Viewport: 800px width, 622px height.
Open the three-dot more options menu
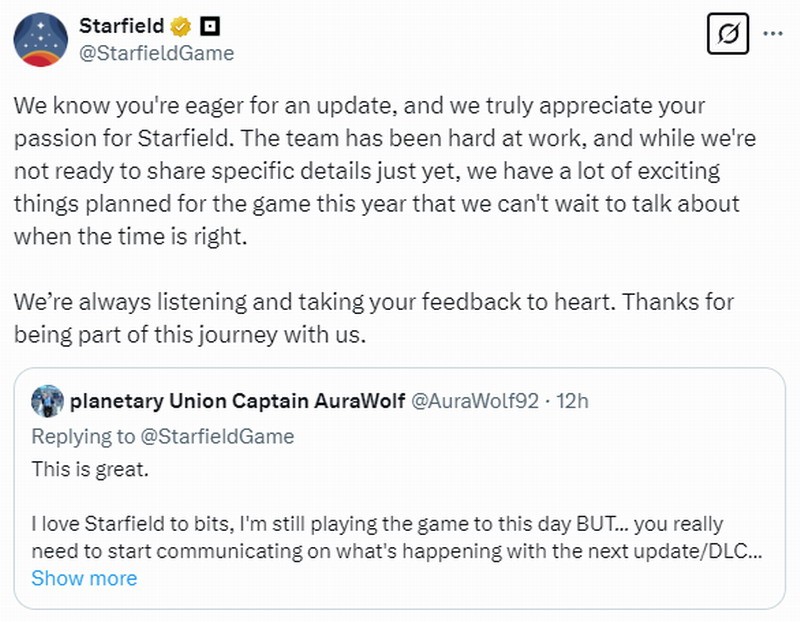click(773, 33)
